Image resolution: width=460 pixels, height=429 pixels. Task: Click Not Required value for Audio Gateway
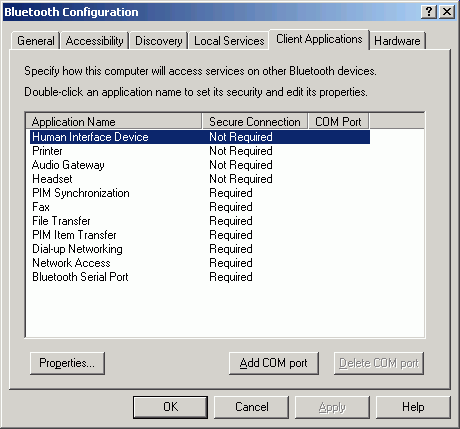tap(241, 165)
